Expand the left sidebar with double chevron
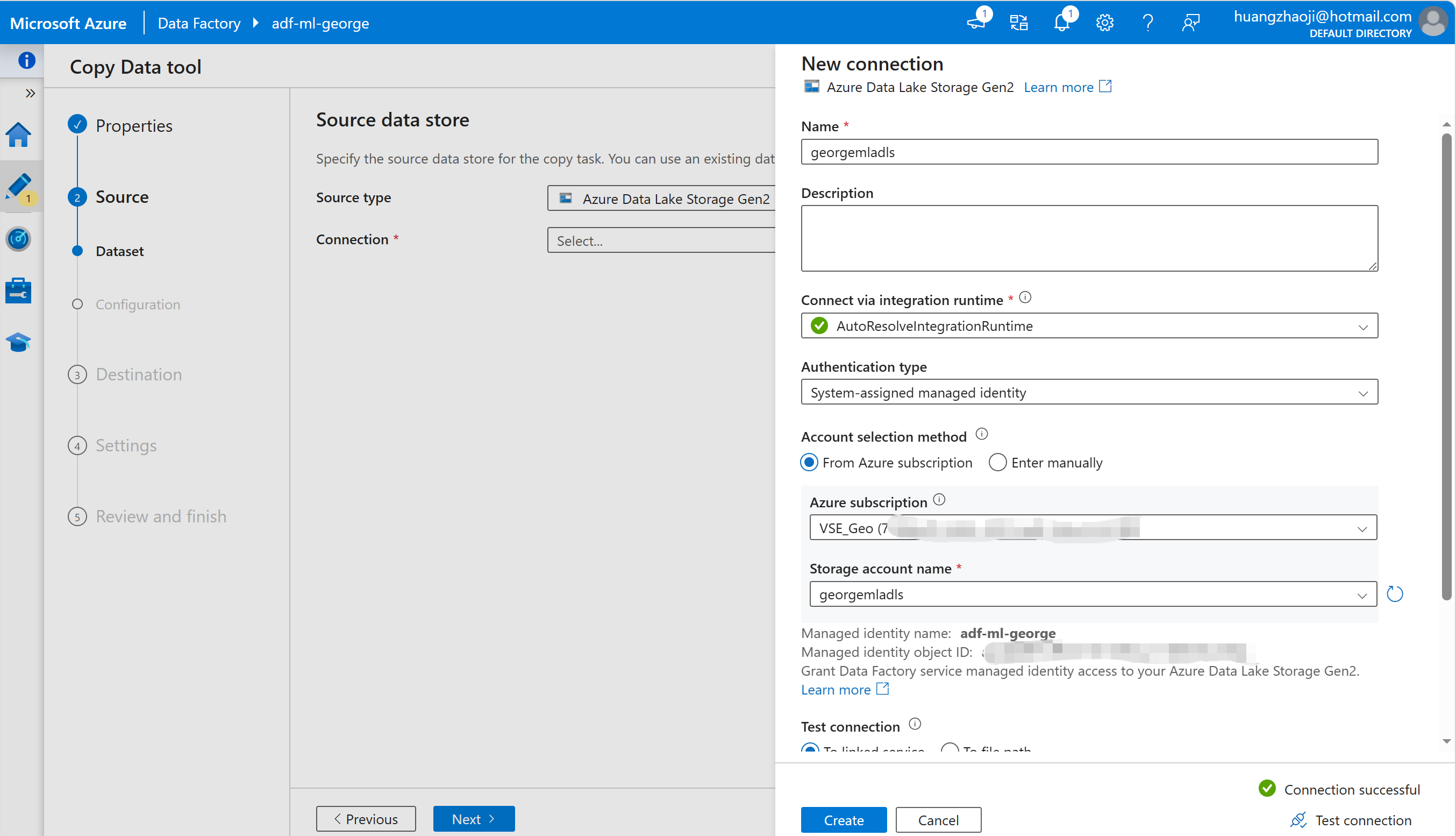 click(x=31, y=93)
